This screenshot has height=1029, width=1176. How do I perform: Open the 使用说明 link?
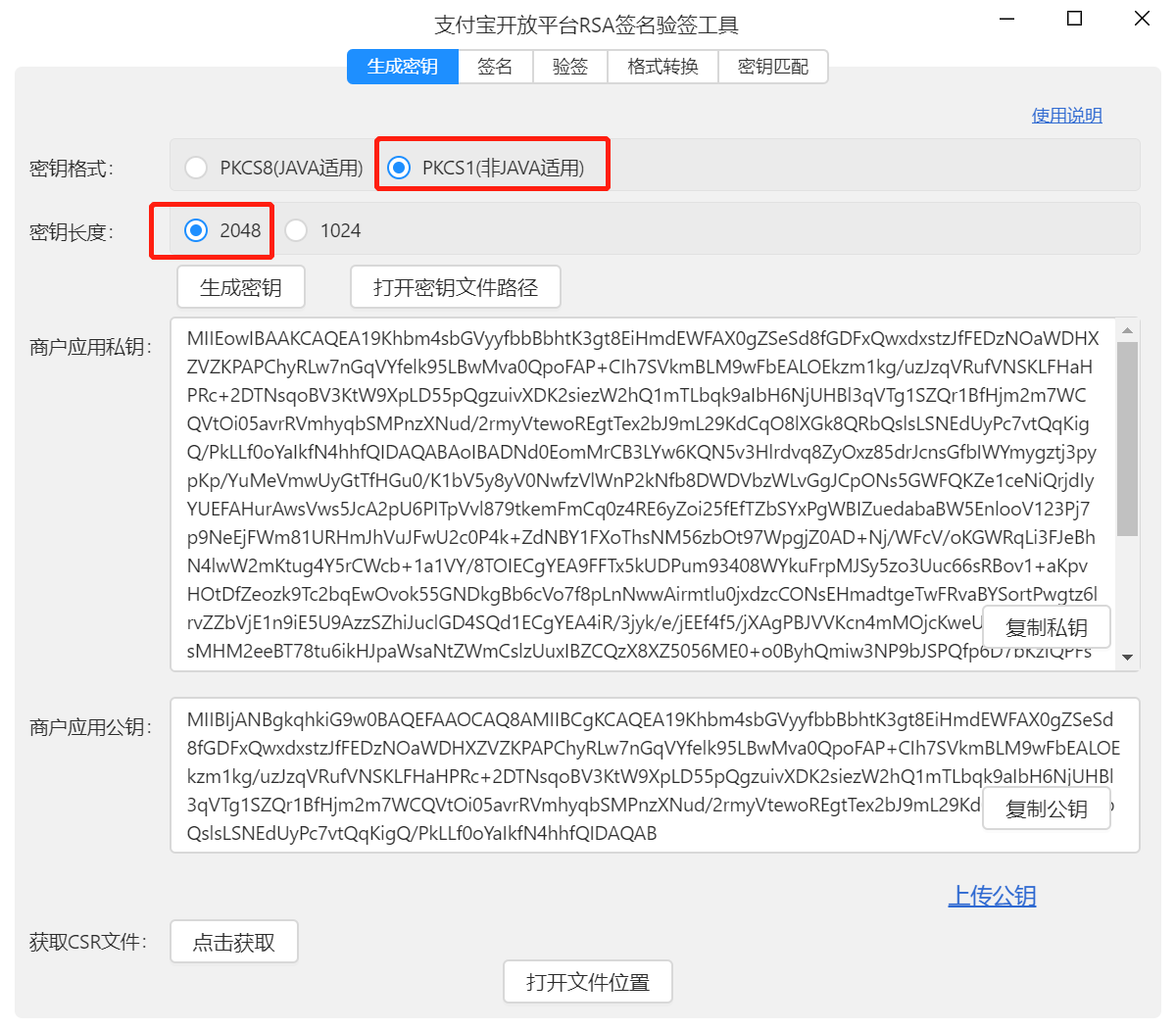tap(1067, 116)
